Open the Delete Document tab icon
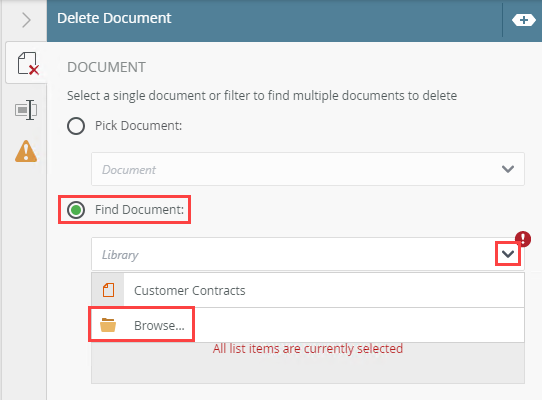The image size is (542, 400). [27, 63]
